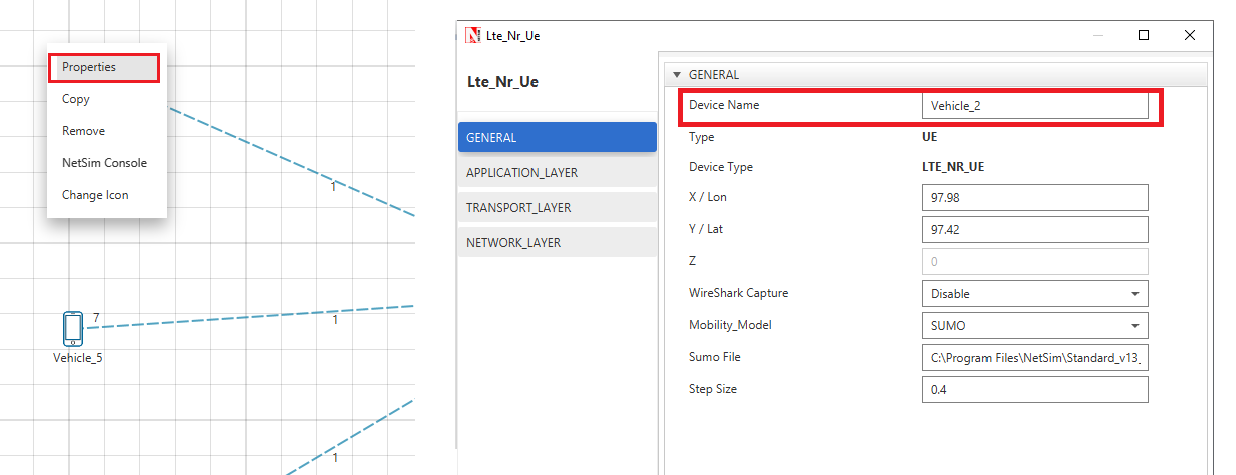Click the X / Lon input field

tap(1035, 198)
